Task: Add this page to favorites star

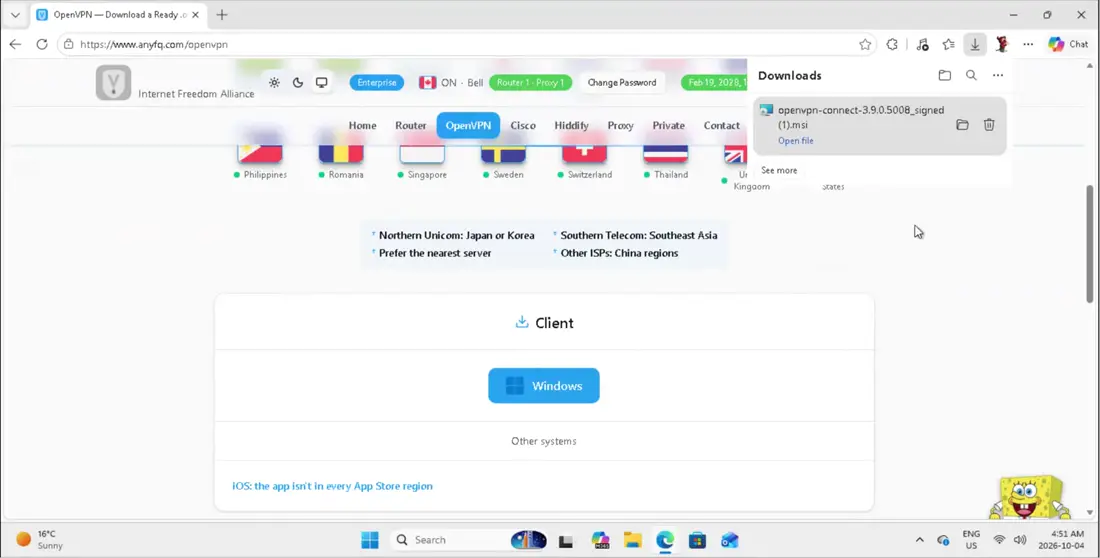Action: pos(865,44)
